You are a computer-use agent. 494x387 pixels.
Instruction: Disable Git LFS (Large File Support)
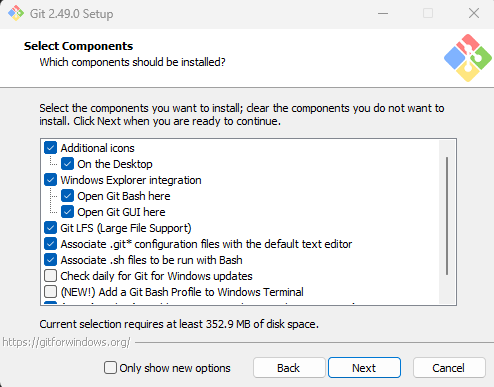click(x=50, y=228)
